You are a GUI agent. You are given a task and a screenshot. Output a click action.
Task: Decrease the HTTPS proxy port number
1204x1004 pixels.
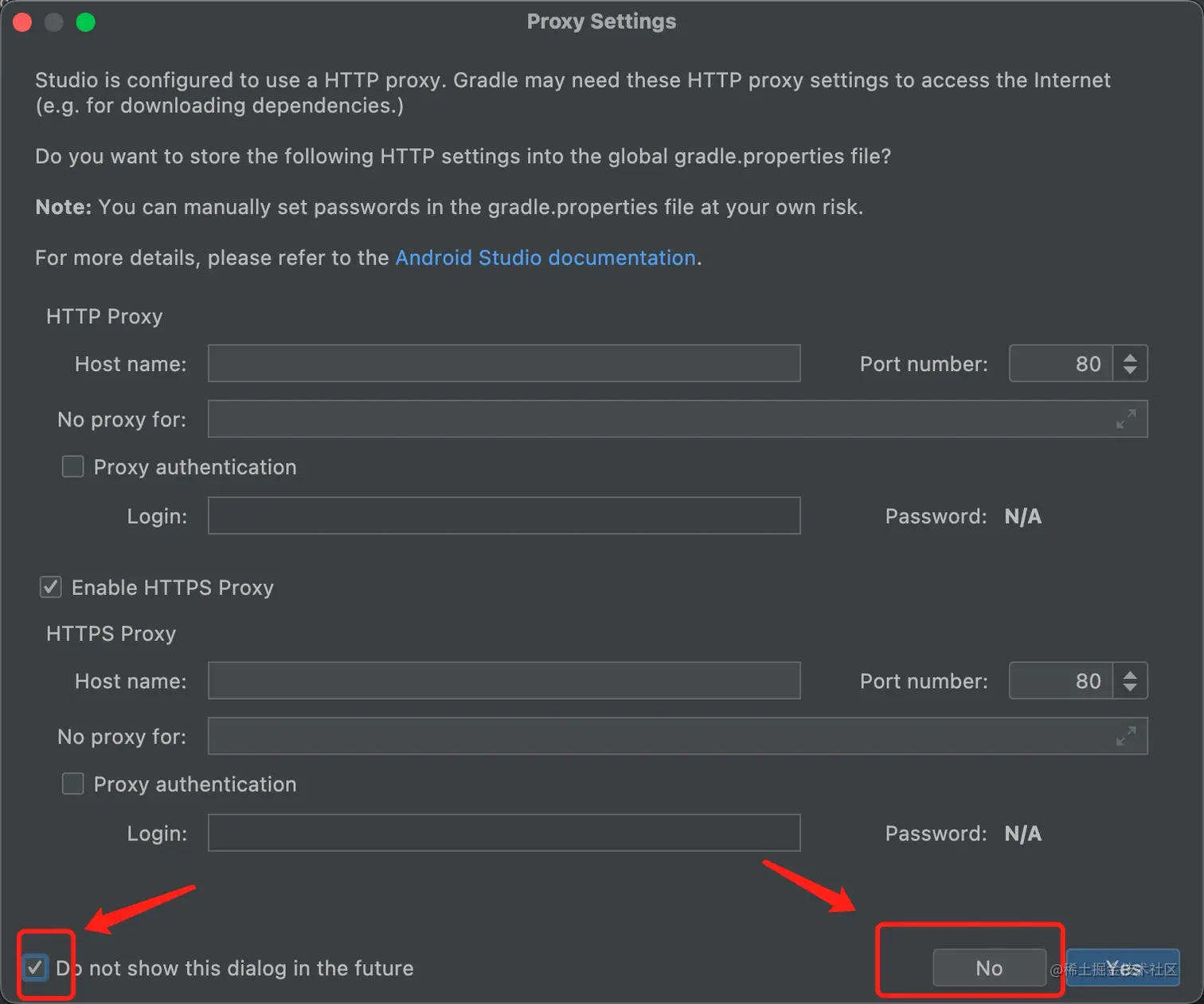point(1129,687)
